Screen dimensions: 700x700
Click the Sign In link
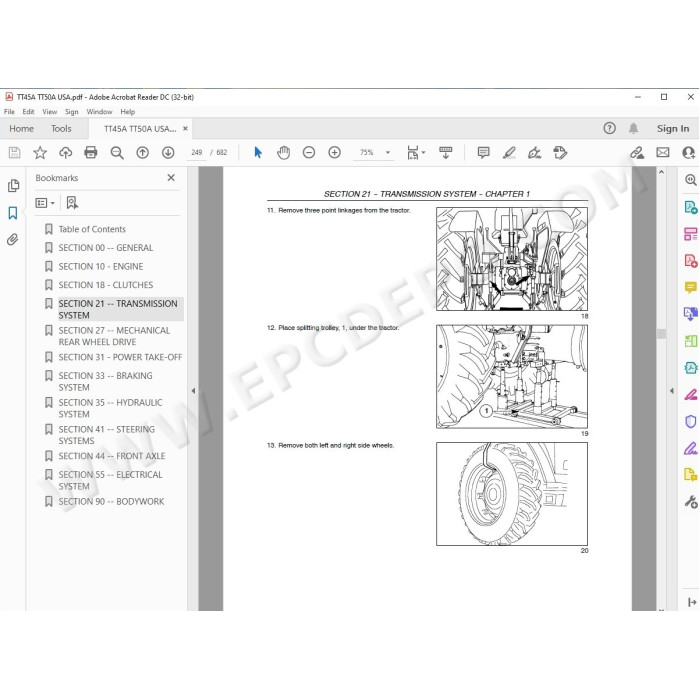[673, 129]
